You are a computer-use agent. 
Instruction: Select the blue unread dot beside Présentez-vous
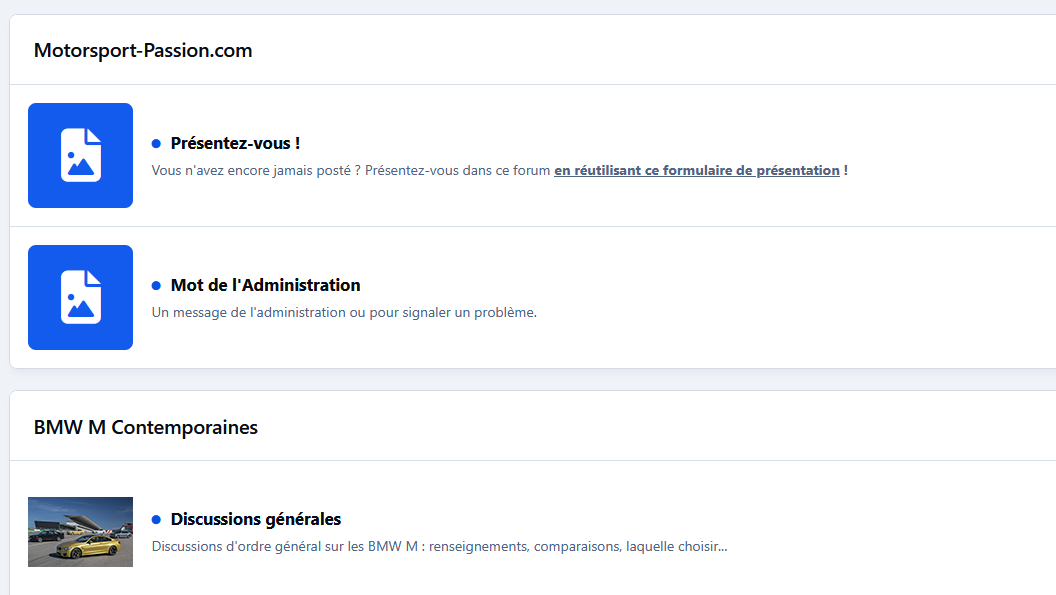[x=156, y=144]
